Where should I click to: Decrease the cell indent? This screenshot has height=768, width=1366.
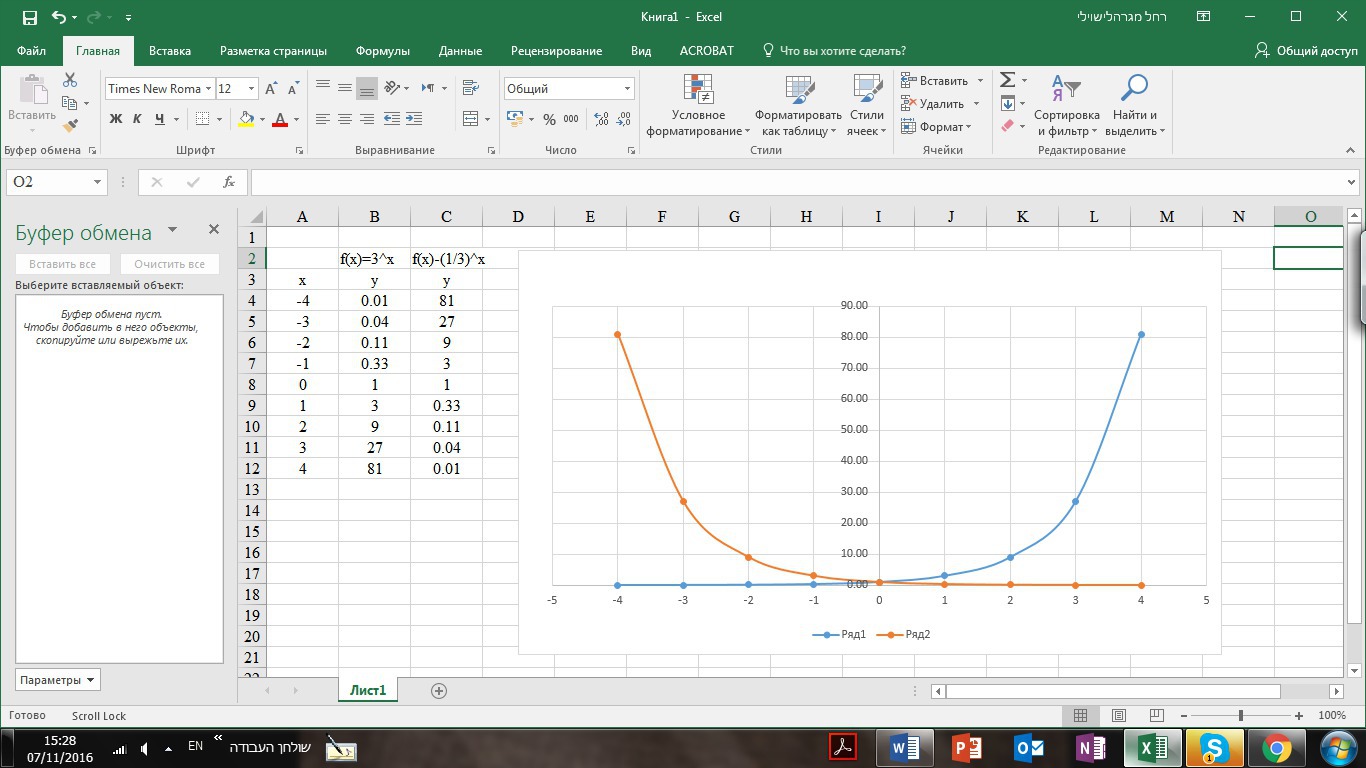click(x=391, y=119)
